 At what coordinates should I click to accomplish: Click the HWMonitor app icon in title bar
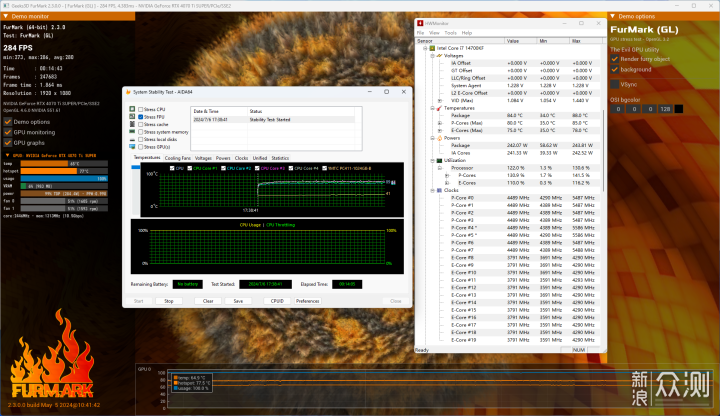tap(420, 22)
